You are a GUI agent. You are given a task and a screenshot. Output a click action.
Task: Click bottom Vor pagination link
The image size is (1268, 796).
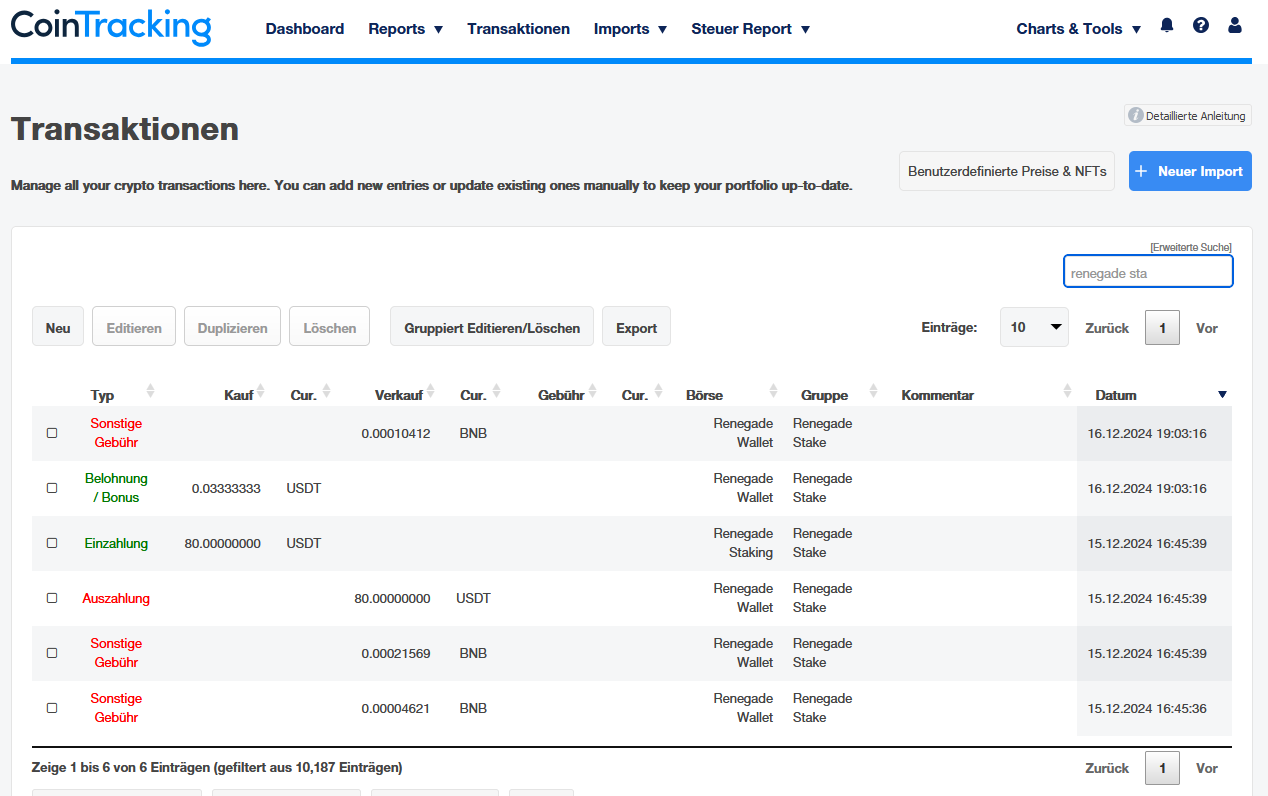coord(1207,768)
